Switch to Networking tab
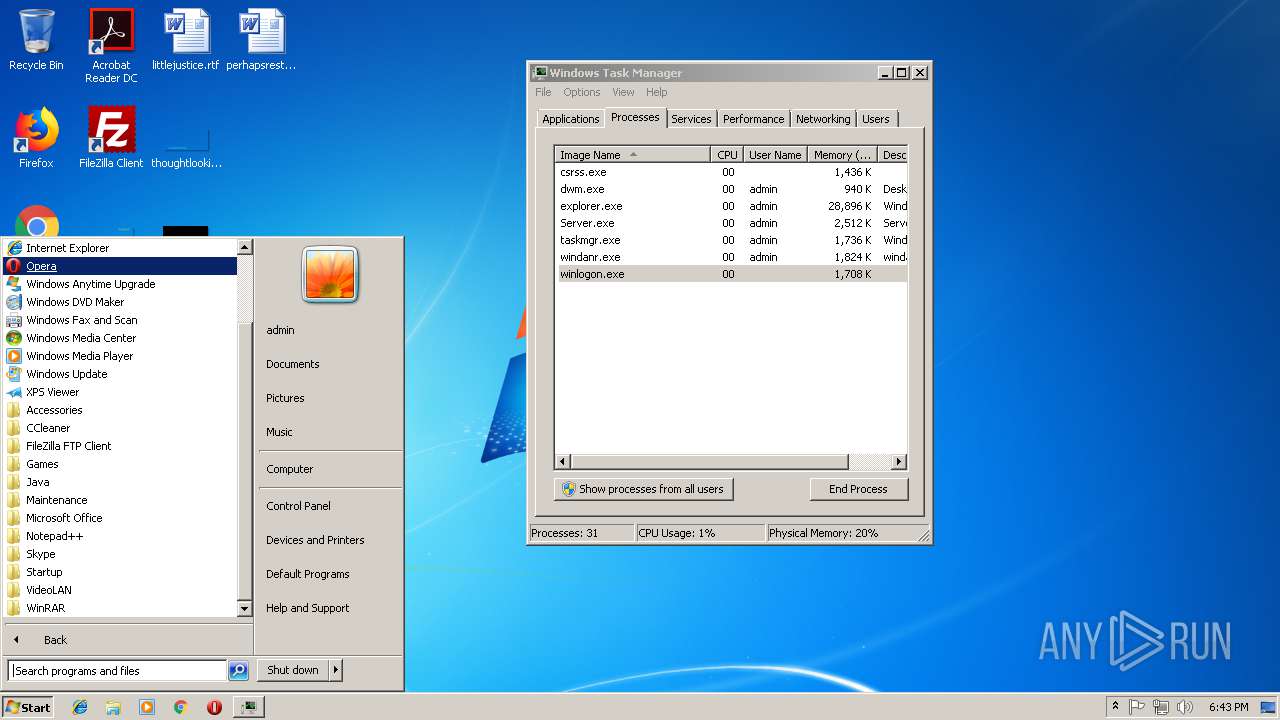This screenshot has height=720, width=1280. point(823,119)
